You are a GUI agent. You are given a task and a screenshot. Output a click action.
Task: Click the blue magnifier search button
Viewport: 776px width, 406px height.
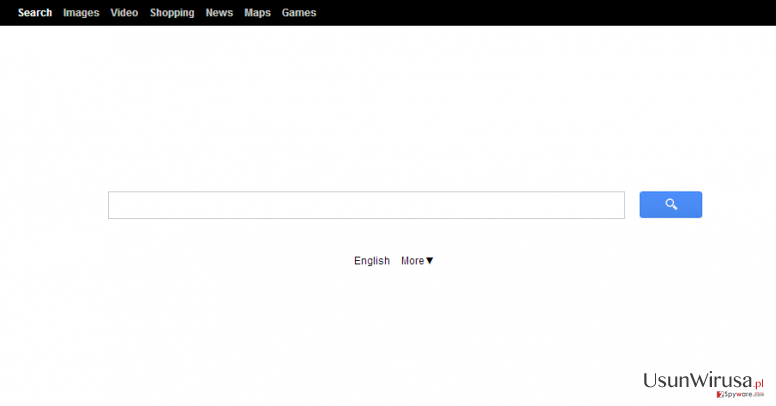click(x=671, y=204)
